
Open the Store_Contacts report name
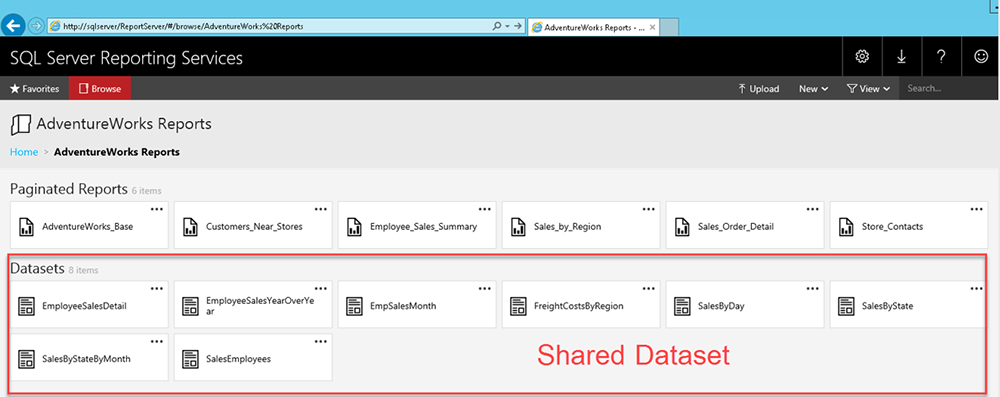tap(892, 227)
